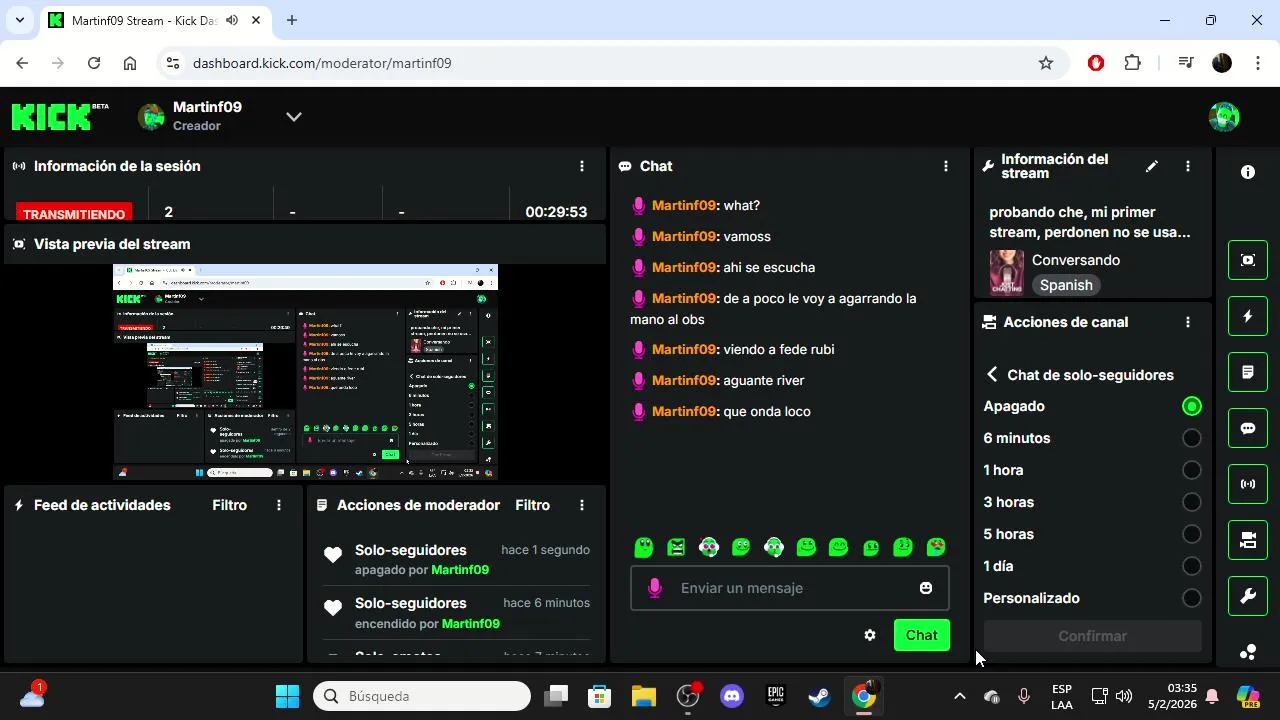Edit stream info with pencil icon
This screenshot has width=1280, height=720.
point(1152,166)
